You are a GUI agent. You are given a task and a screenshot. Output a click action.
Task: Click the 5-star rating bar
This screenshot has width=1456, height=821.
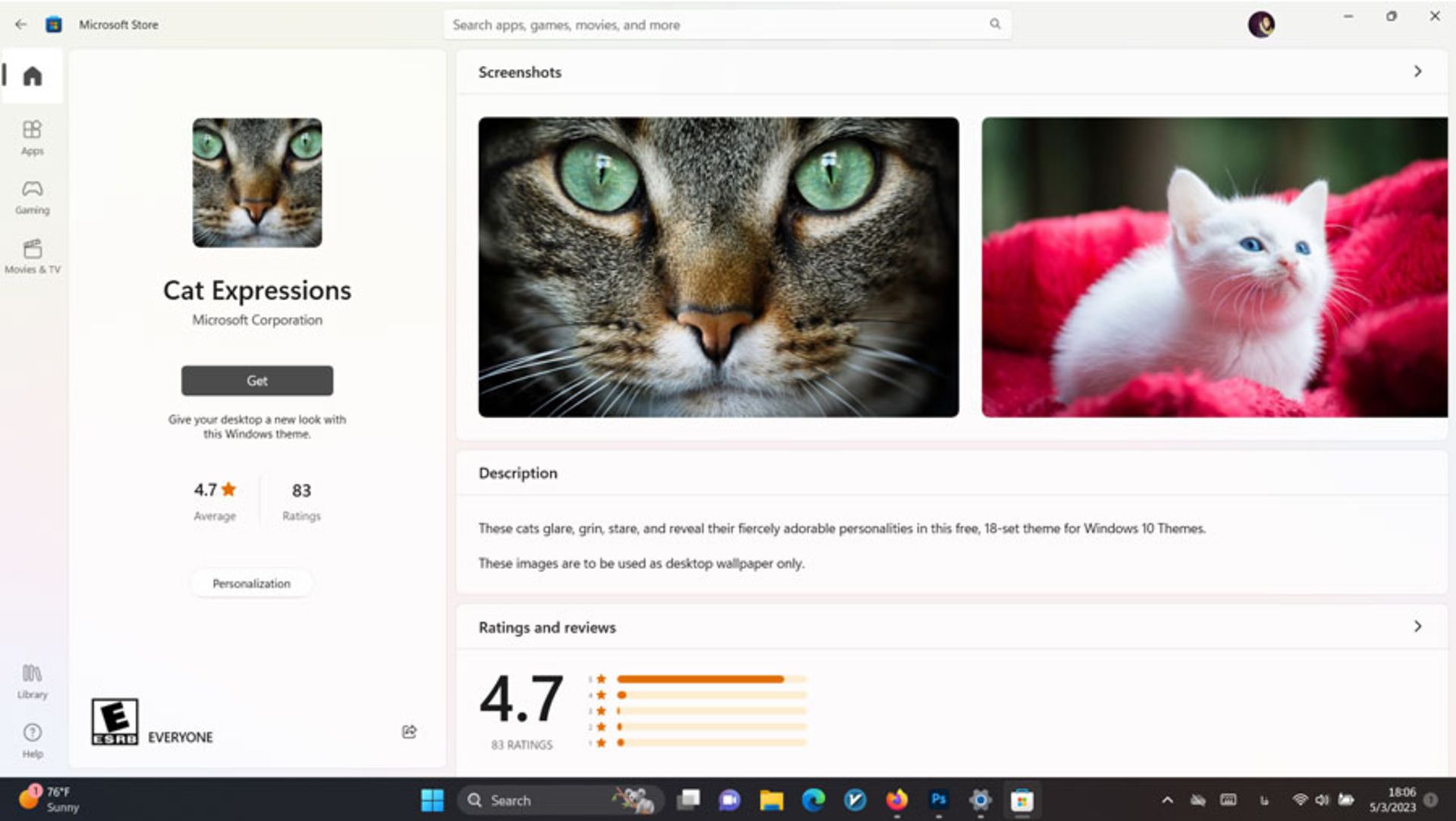pyautogui.click(x=711, y=679)
